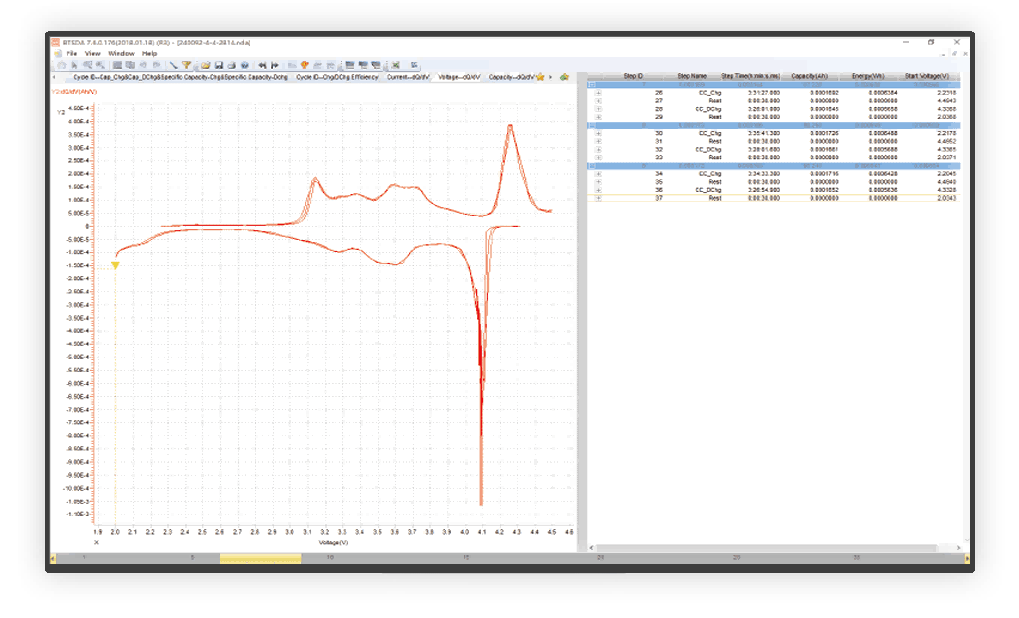
Task: Open the Help menu
Action: click(x=149, y=53)
